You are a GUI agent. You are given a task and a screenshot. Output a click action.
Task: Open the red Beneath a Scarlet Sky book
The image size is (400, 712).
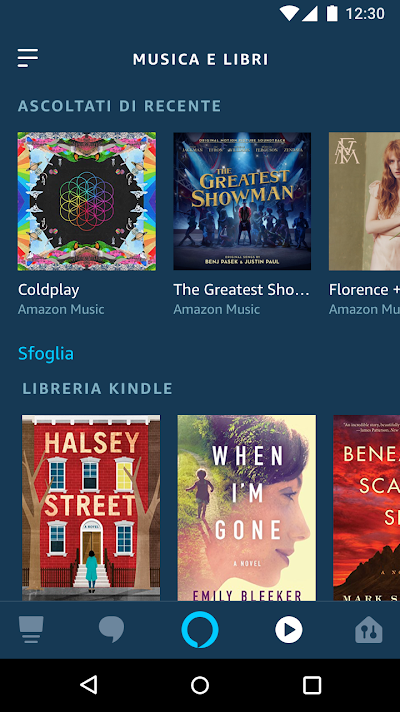pyautogui.click(x=366, y=508)
